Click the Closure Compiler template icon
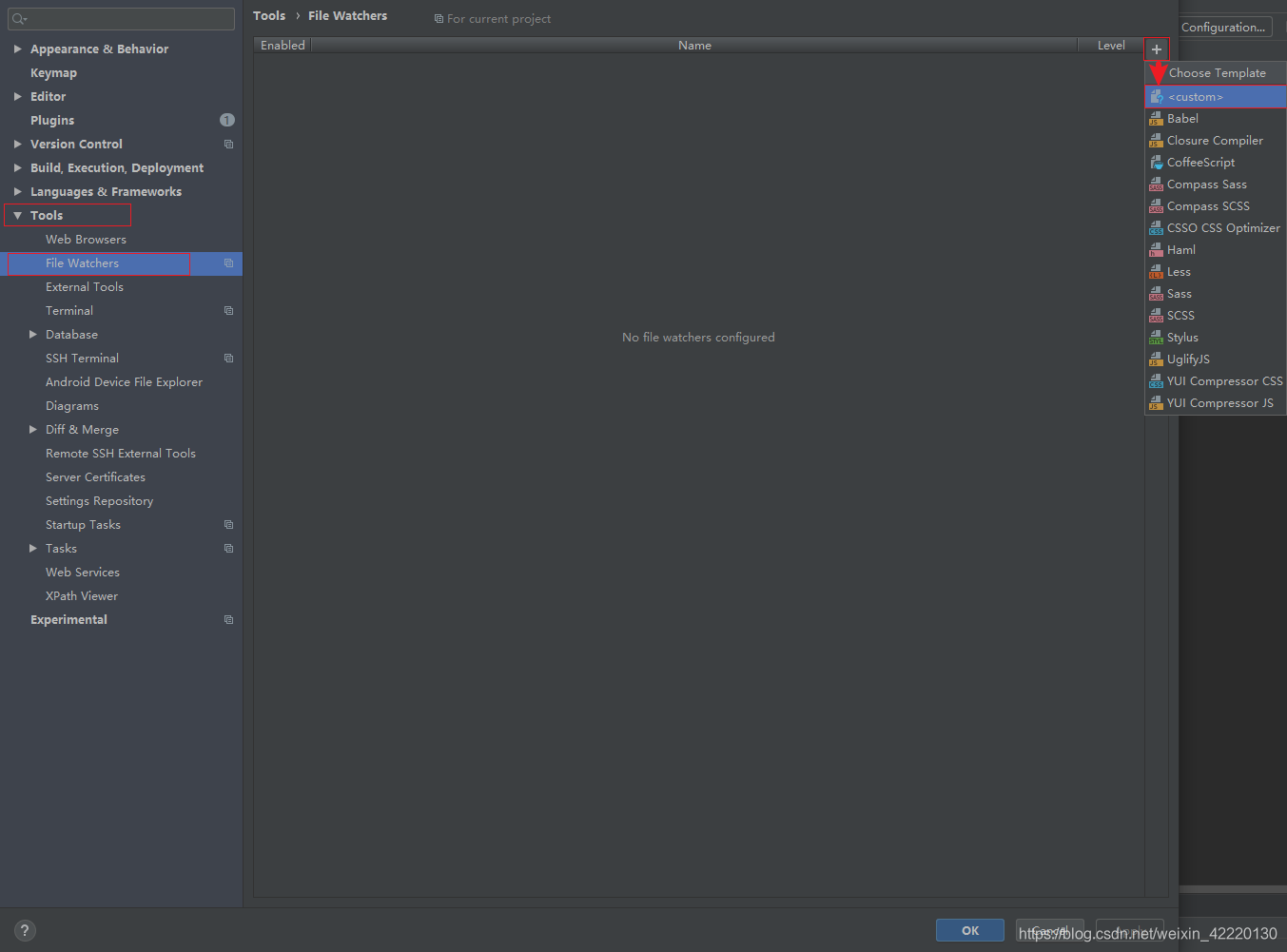Image resolution: width=1287 pixels, height=952 pixels. point(1156,141)
